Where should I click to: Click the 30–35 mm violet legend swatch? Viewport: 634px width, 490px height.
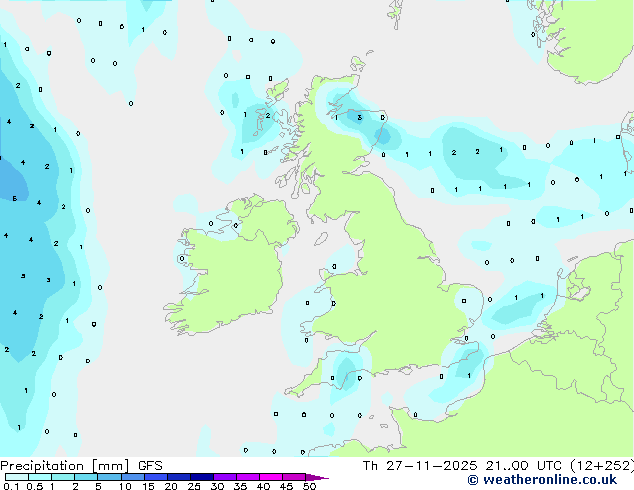pos(225,477)
